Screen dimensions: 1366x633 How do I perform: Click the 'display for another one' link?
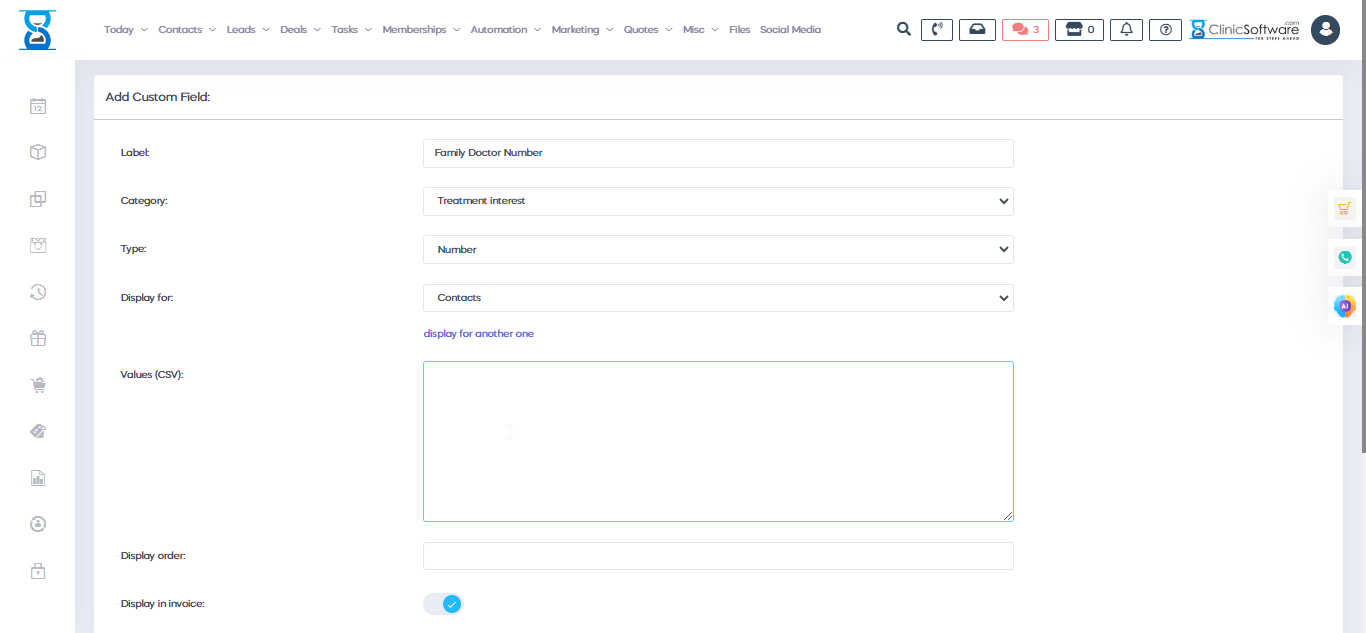point(478,334)
